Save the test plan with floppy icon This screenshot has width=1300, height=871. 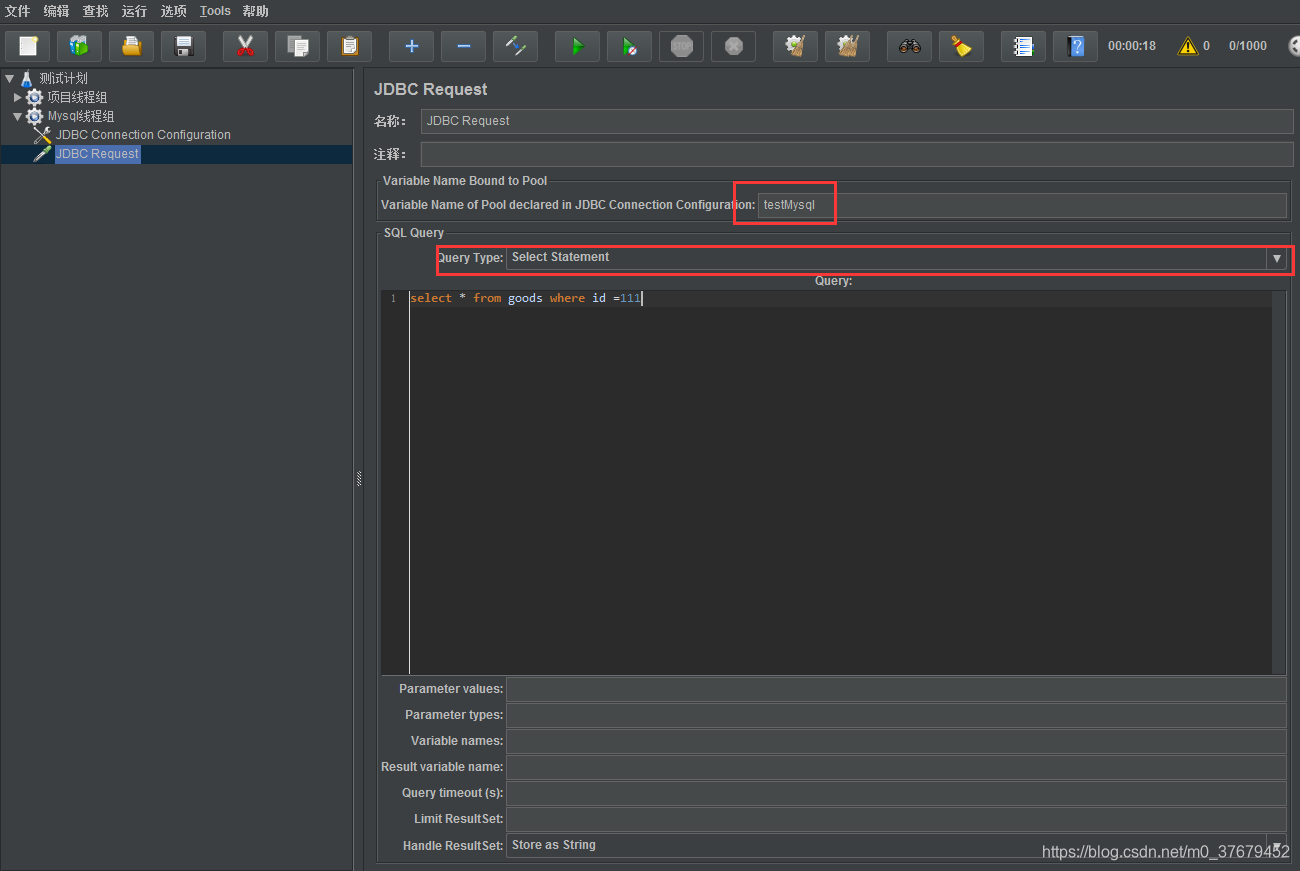tap(183, 46)
